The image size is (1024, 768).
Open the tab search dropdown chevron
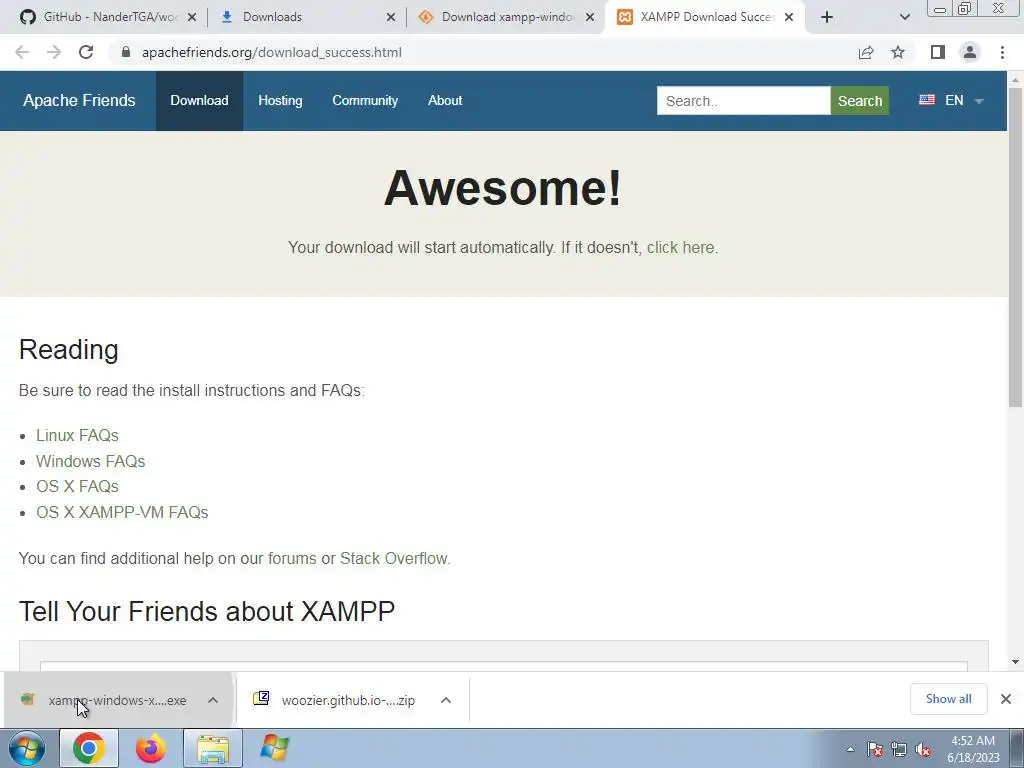coord(904,17)
